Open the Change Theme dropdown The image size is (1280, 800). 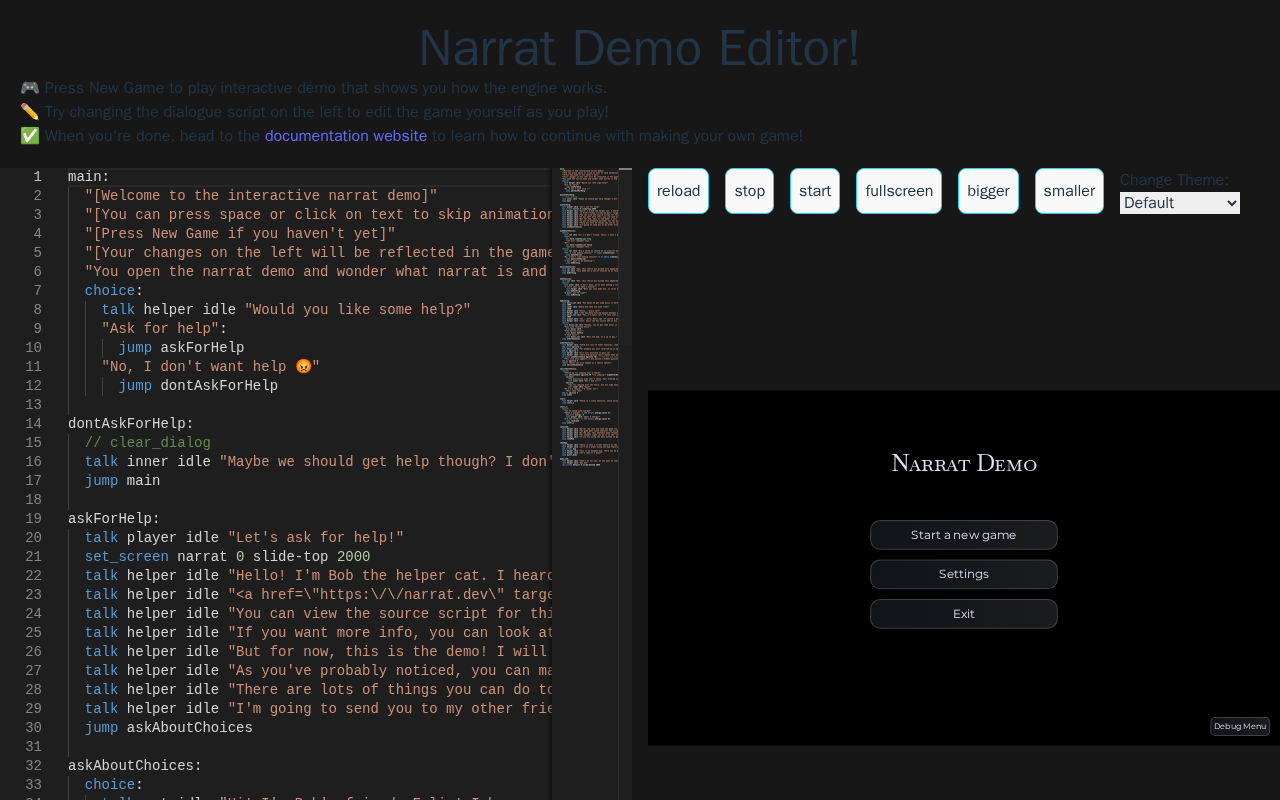point(1179,203)
